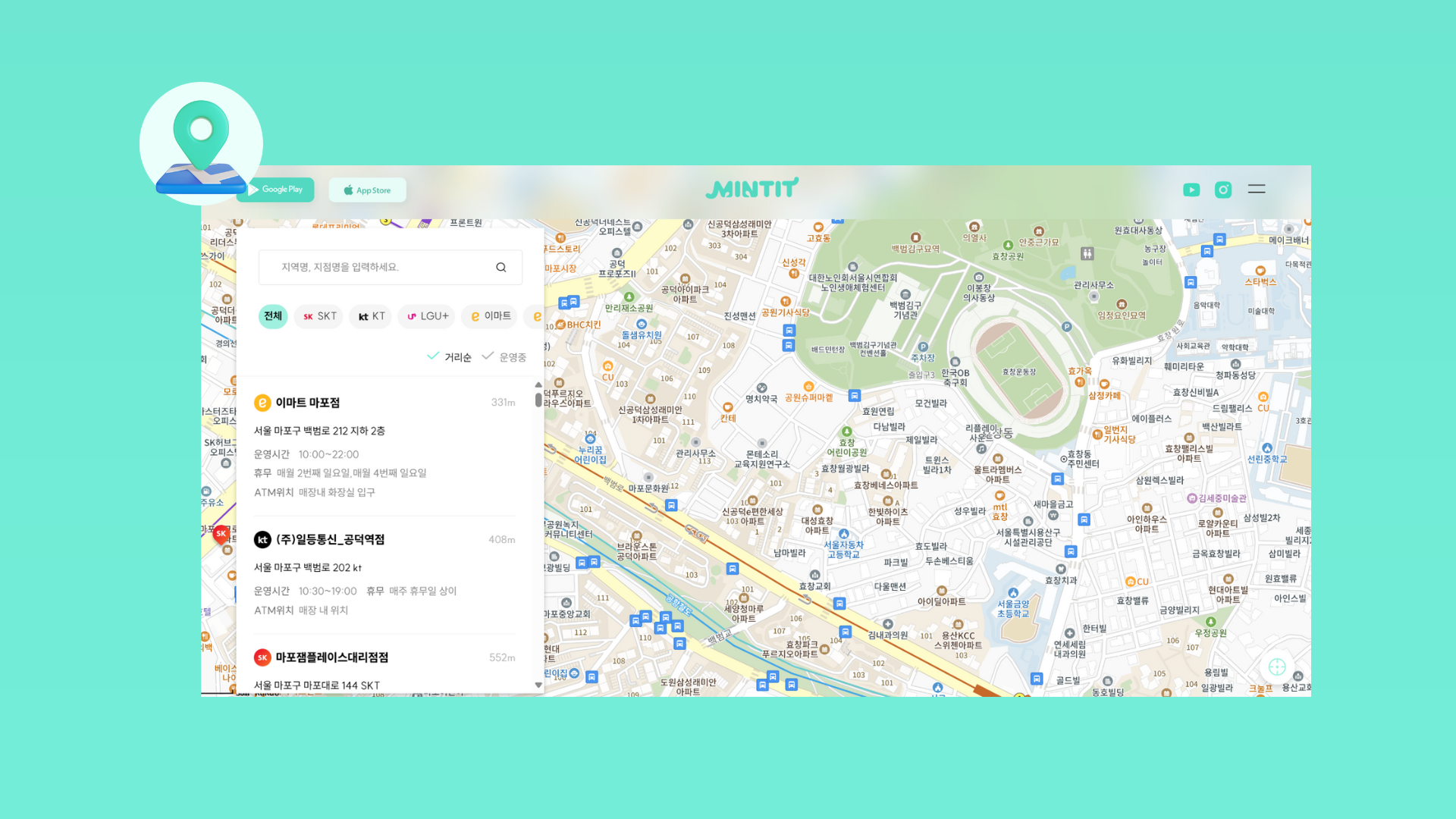Select the LGU+ filter tab
The height and width of the screenshot is (819, 1456).
click(x=426, y=316)
